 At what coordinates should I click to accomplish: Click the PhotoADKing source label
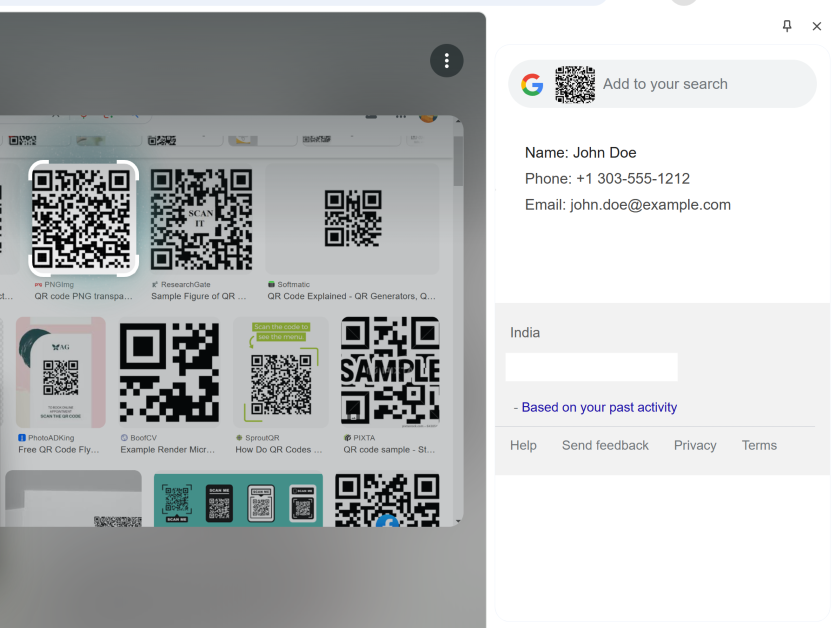pos(46,438)
